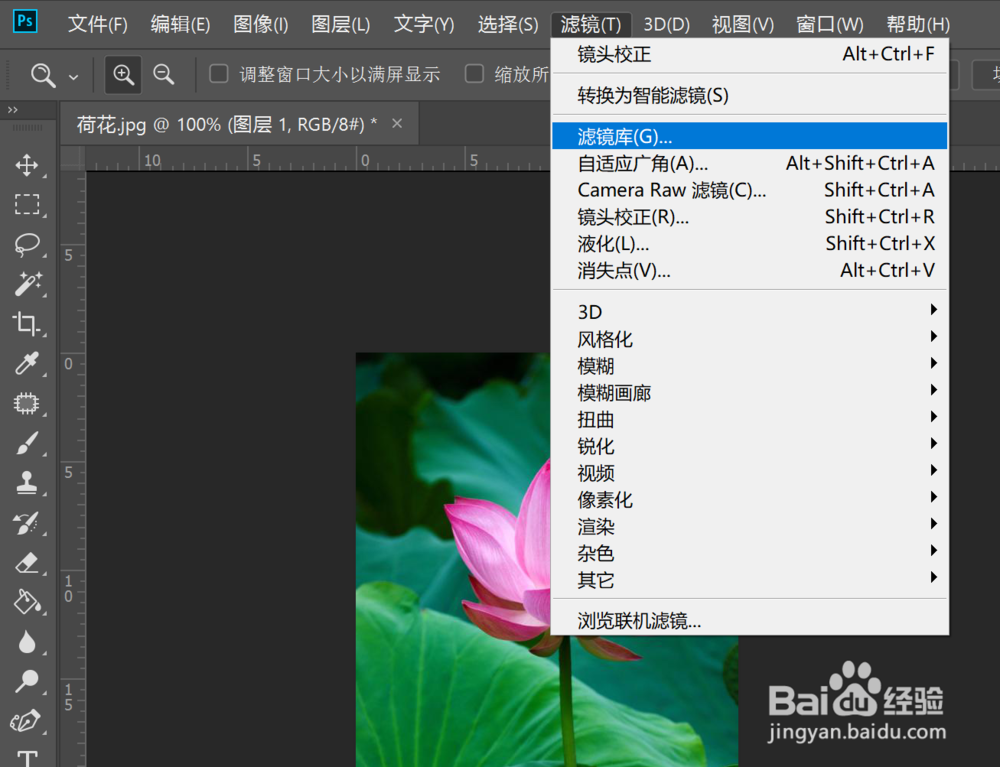Select the Brush tool
Screen dimensions: 1000x767
pyautogui.click(x=28, y=443)
